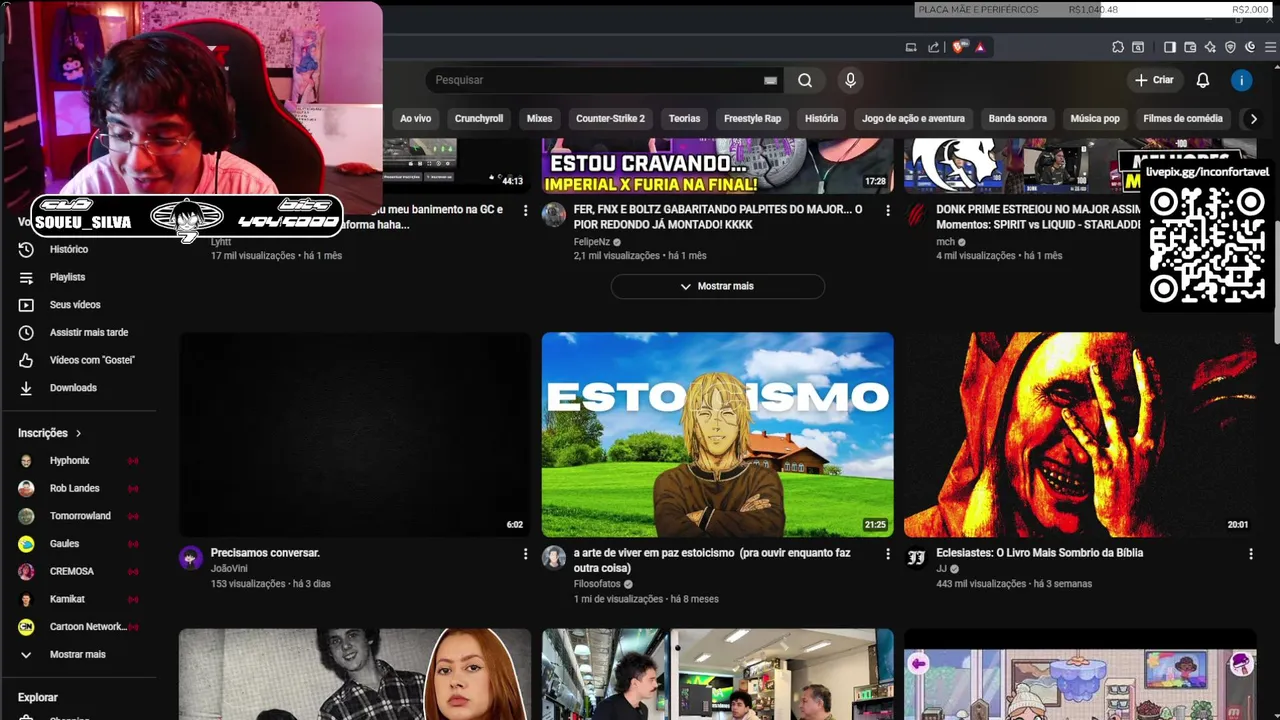The width and height of the screenshot is (1280, 720).
Task: Open FelipeNz channel avatar
Action: (554, 215)
